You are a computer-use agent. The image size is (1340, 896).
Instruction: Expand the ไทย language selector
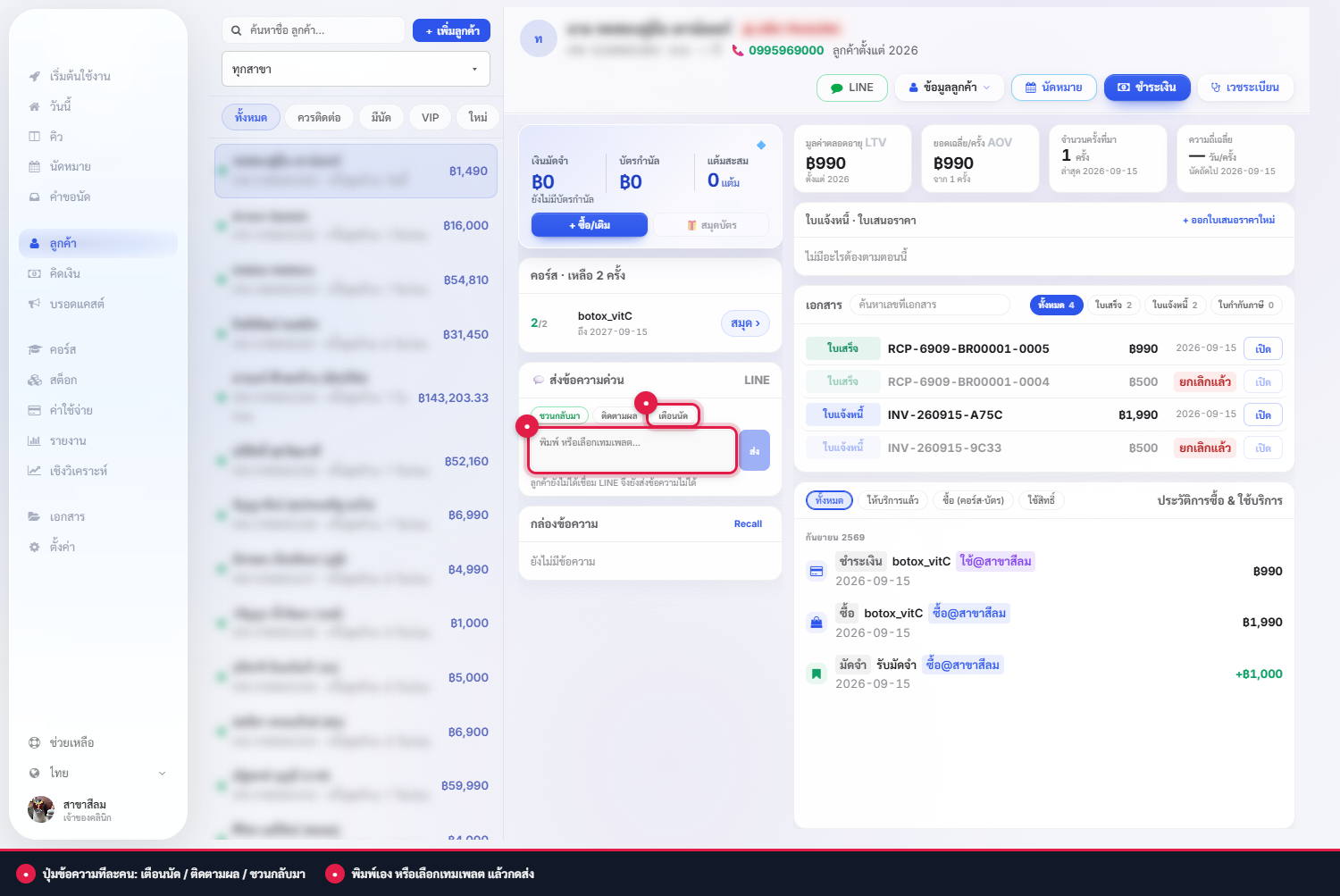(96, 773)
